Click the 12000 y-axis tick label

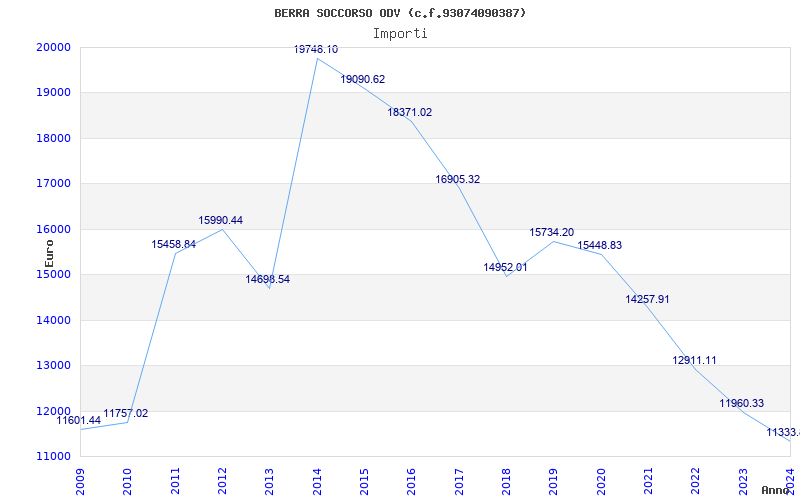point(53,411)
